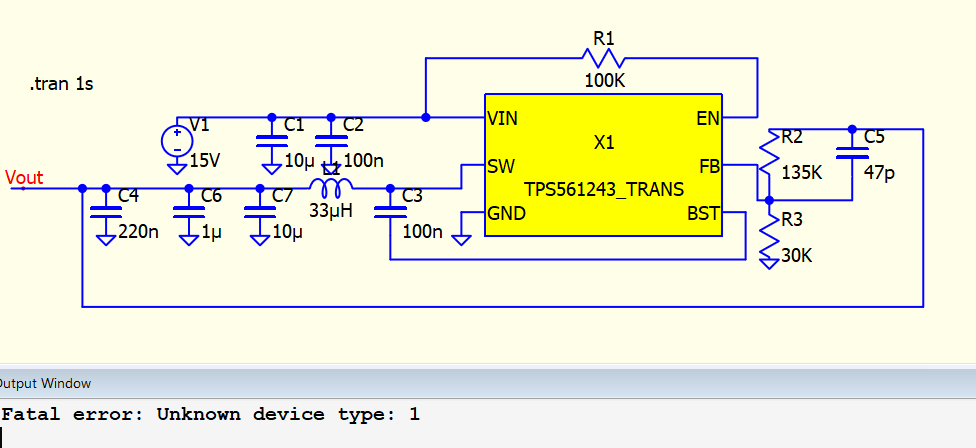Viewport: 976px width, 448px height.
Task: Click the 33µH inductor value text
Action: pos(331,210)
